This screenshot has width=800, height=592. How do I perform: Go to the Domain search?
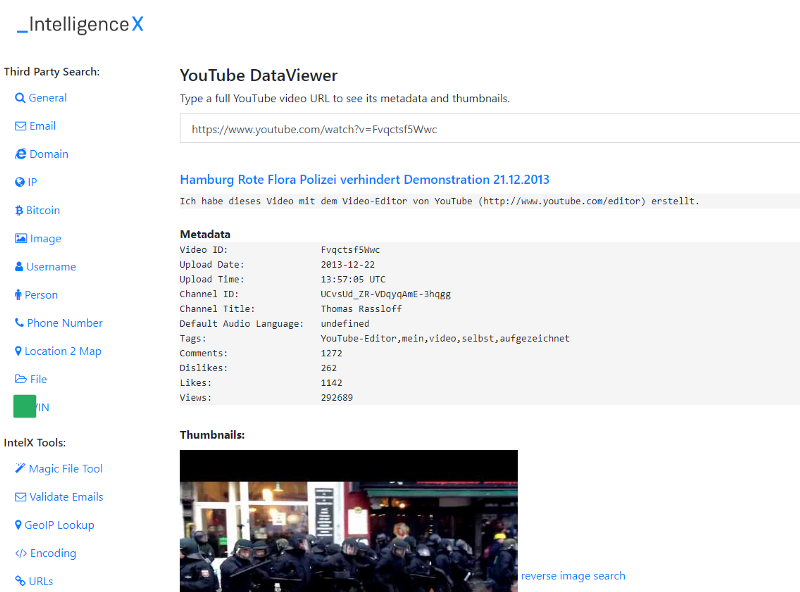[x=49, y=154]
